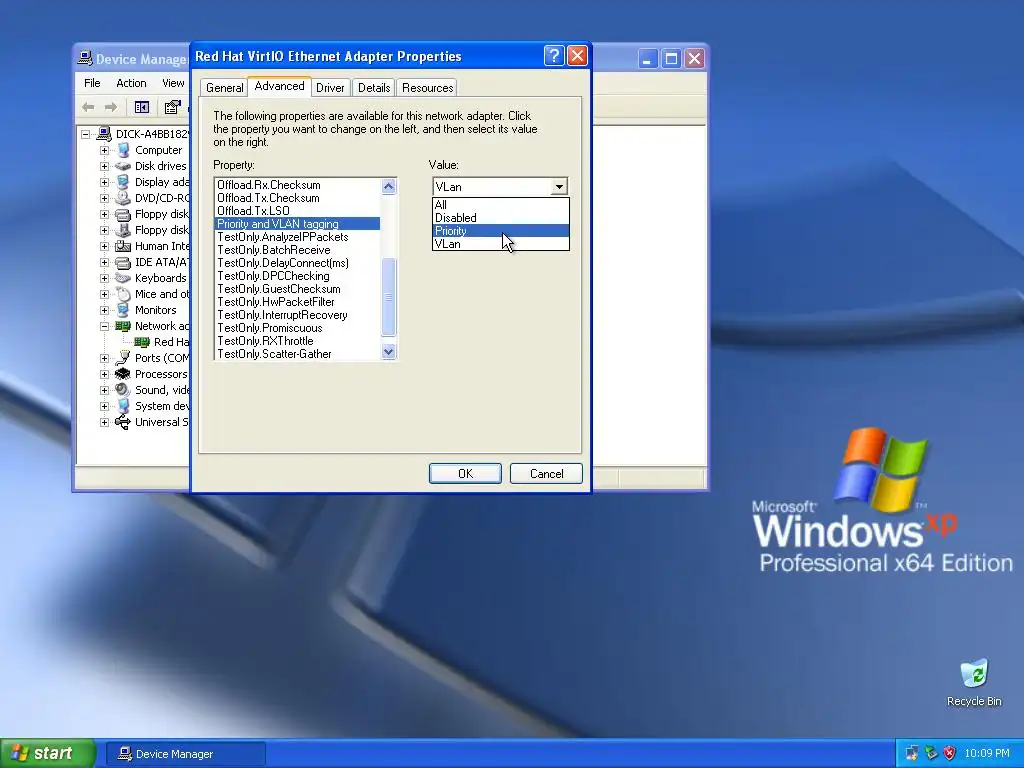1024x768 pixels.
Task: Select Offload.Tx.LSO property
Action: [297, 211]
